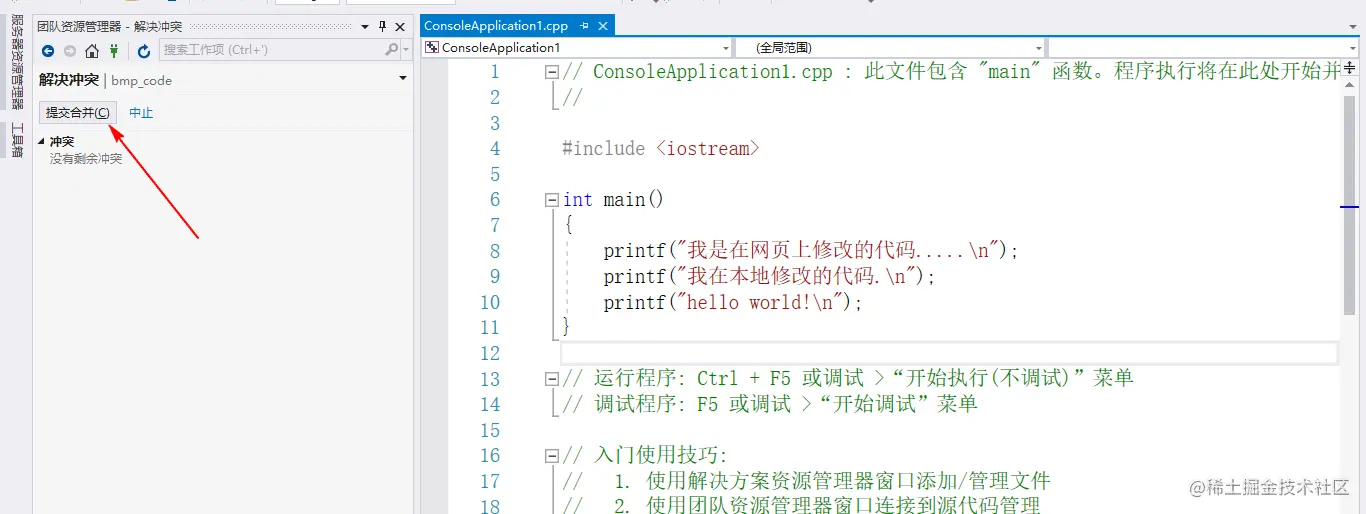1366x514 pixels.
Task: Click the printf 我在本地修改的代码 line
Action: (770, 277)
